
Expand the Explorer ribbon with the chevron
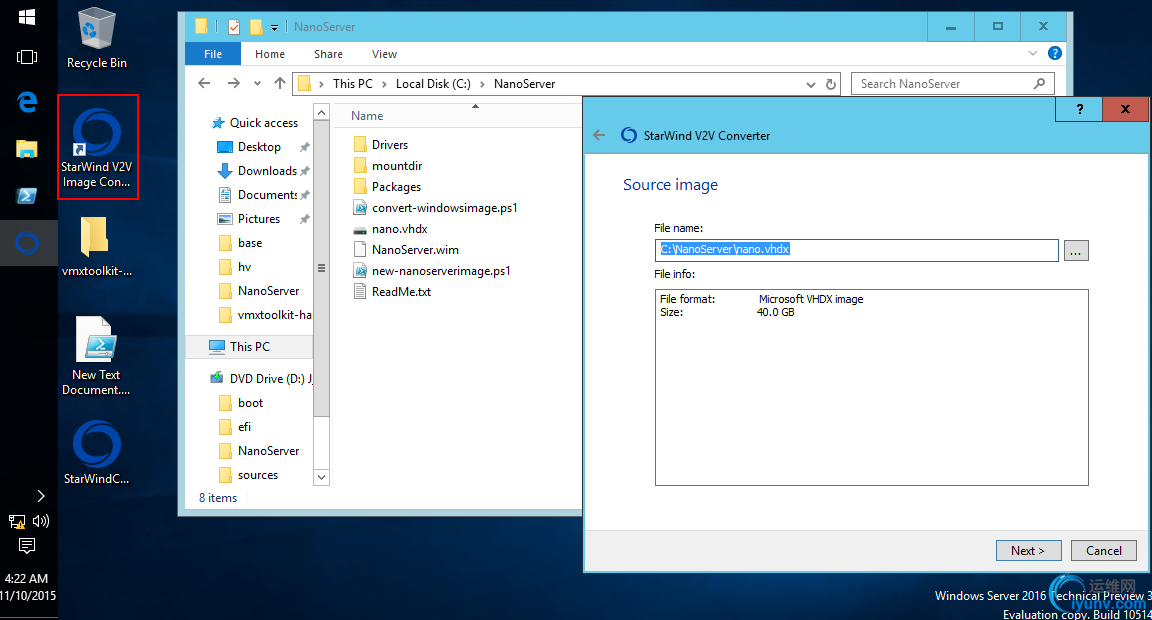pyautogui.click(x=1034, y=54)
